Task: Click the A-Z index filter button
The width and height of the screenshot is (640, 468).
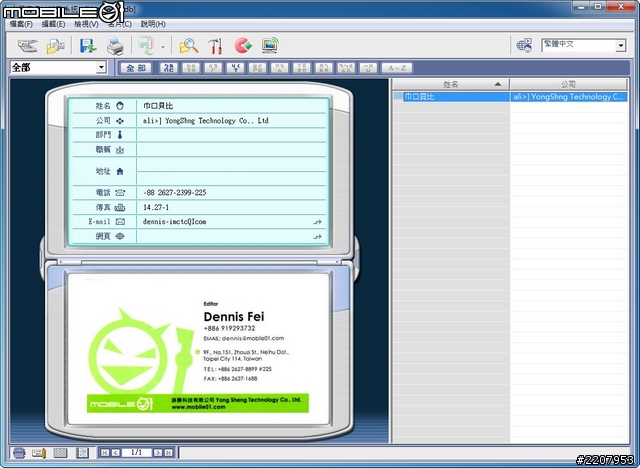Action: [397, 68]
